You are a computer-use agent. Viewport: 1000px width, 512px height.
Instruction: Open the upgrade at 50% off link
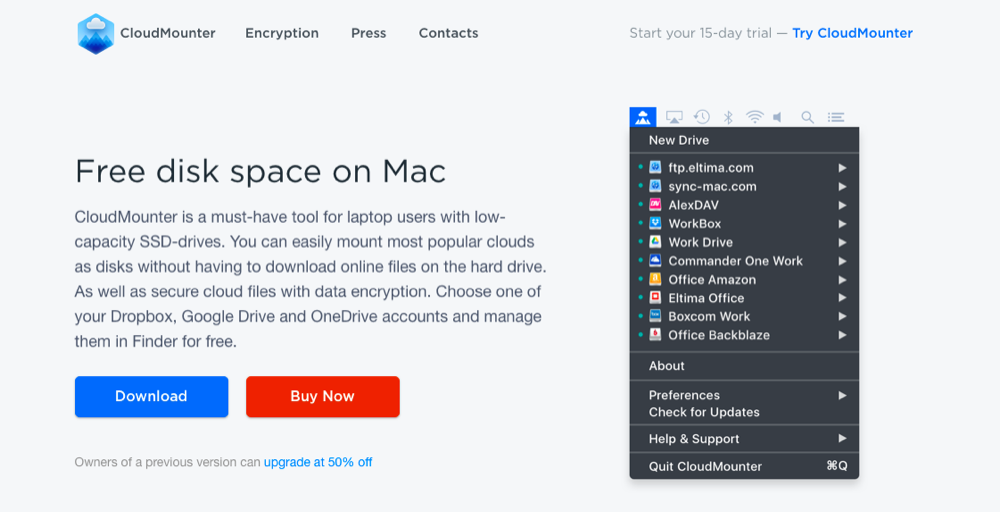click(x=318, y=462)
